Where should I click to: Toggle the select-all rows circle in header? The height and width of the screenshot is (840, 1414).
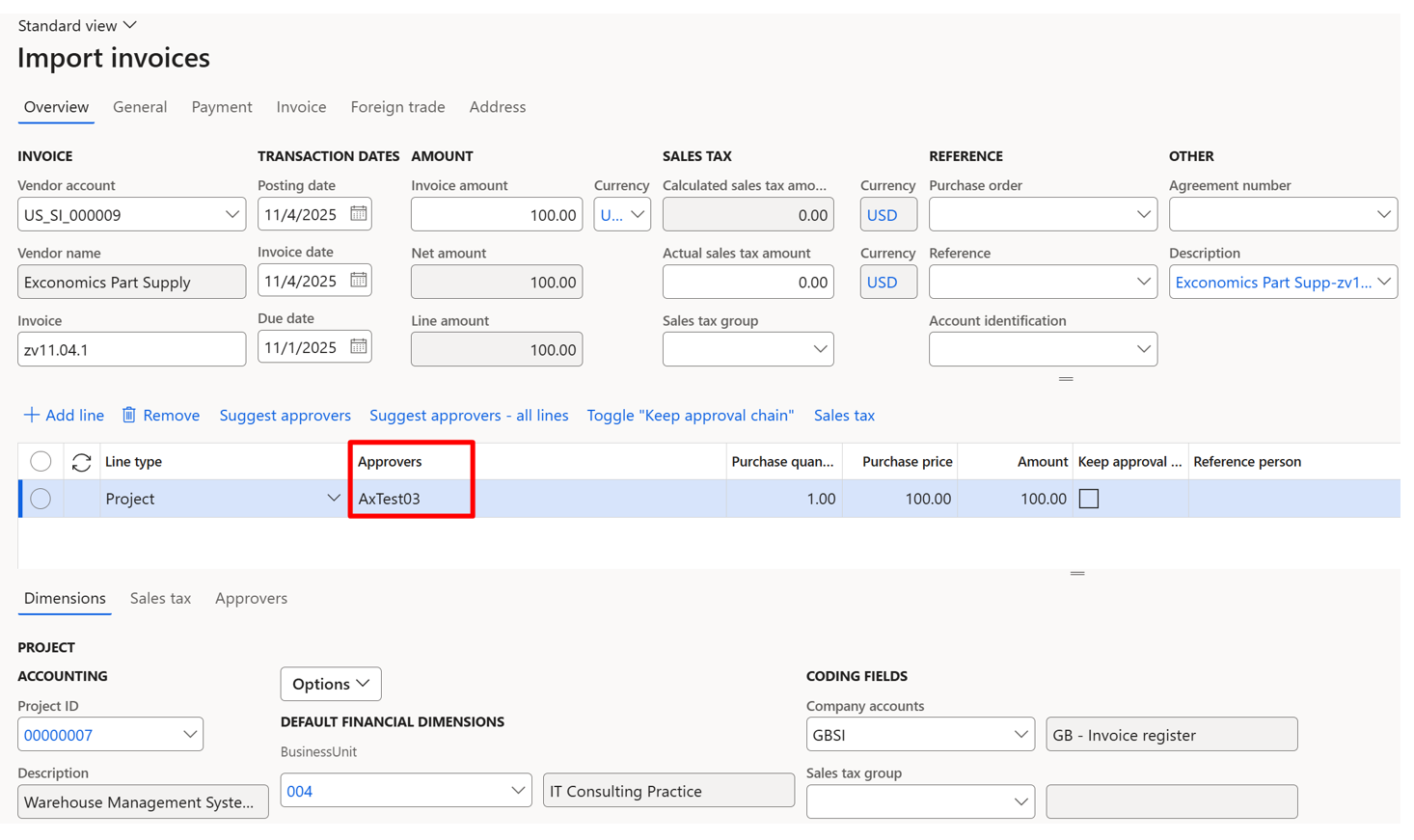[x=41, y=462]
